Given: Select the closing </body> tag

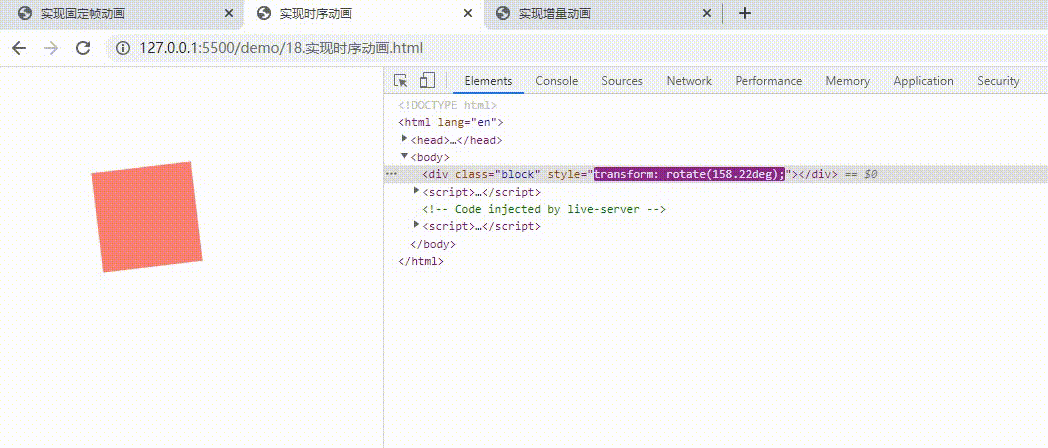Looking at the screenshot, I should pos(433,244).
